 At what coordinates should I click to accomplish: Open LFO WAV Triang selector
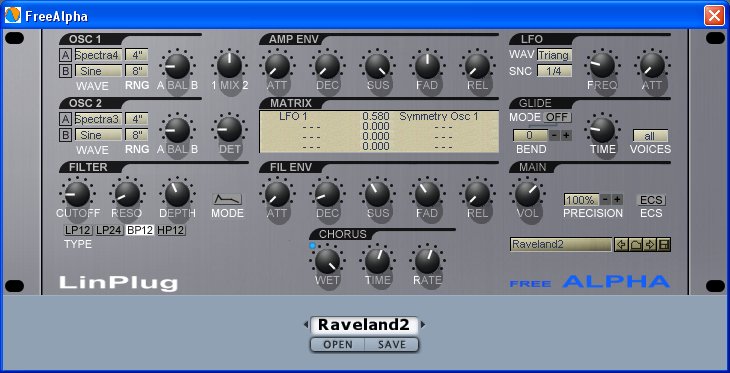(554, 55)
